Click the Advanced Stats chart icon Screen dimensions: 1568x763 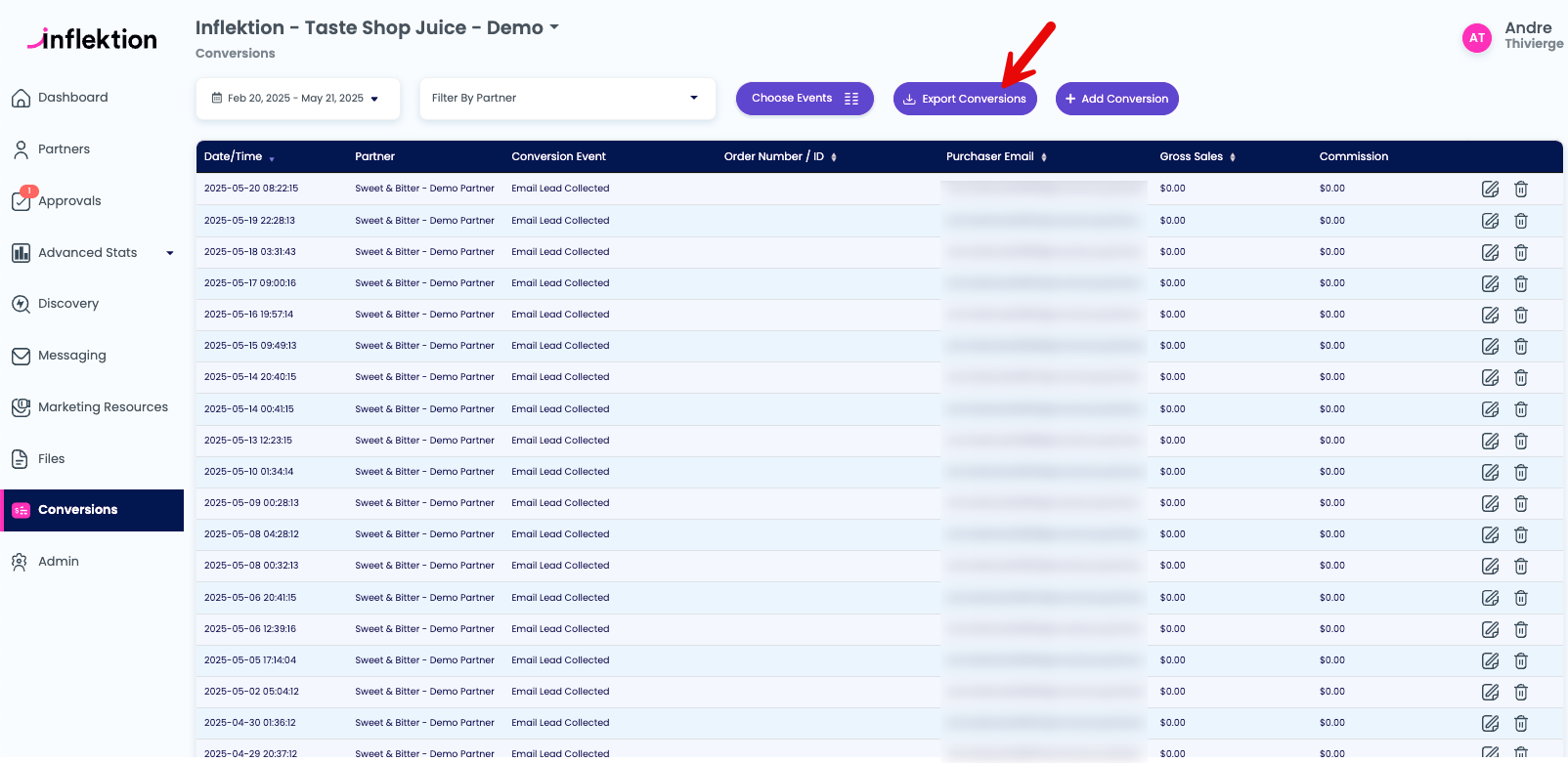point(21,253)
